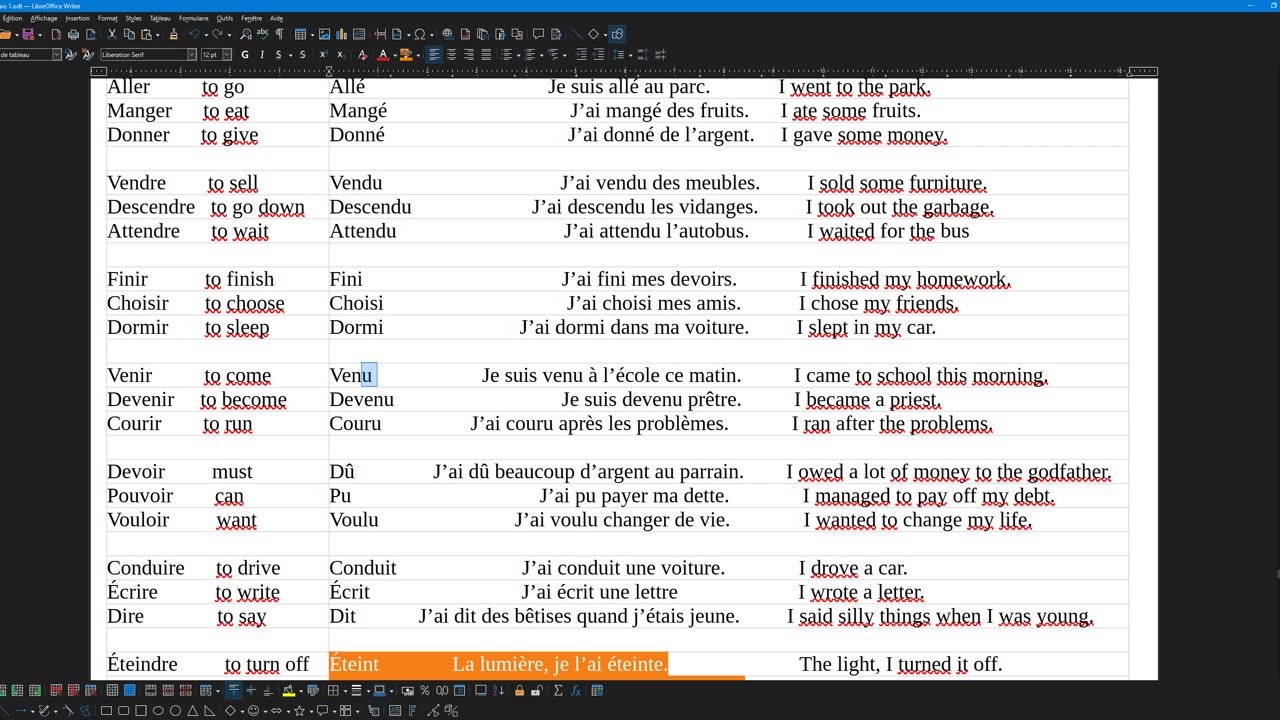
Task: Select the Rectangle drawing tool
Action: pos(106,711)
